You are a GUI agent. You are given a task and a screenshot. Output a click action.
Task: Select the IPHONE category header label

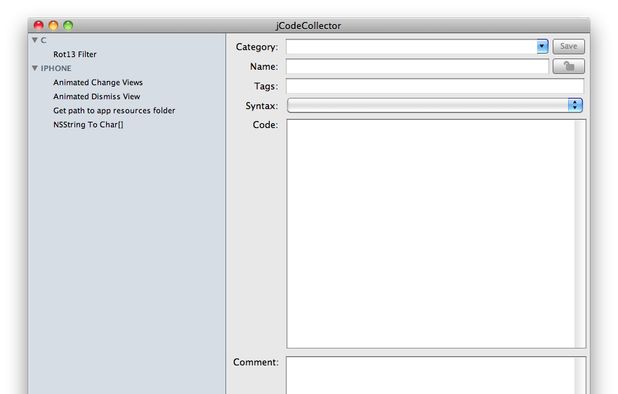(56, 69)
